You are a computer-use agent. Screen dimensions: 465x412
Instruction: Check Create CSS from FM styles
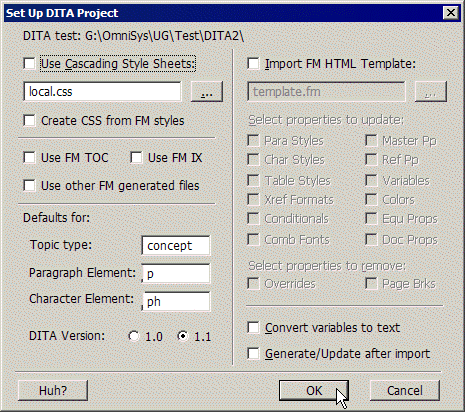[29, 120]
